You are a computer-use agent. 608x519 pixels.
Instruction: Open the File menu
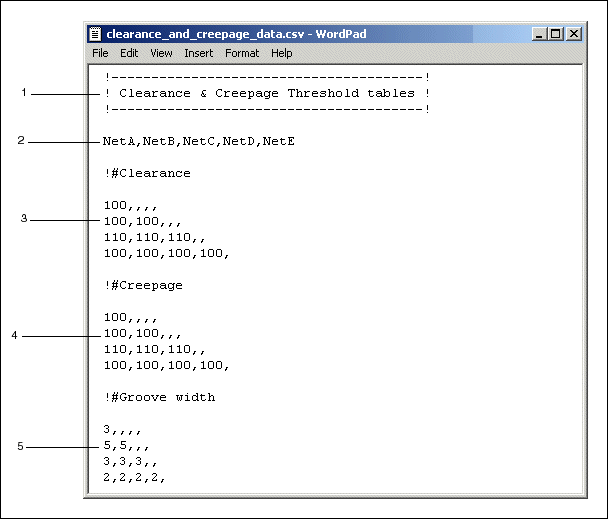101,53
